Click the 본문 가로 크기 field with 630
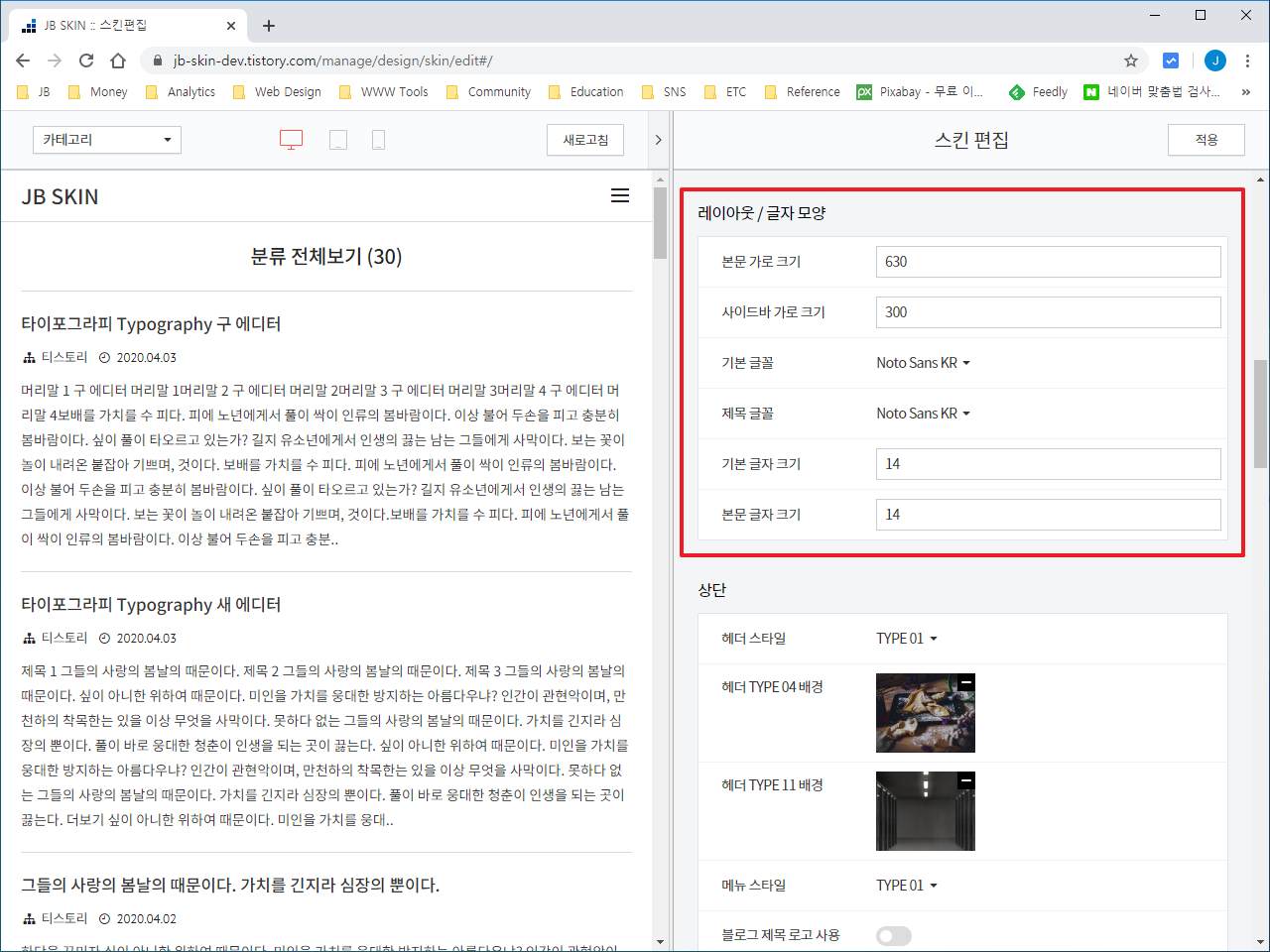The height and width of the screenshot is (952, 1270). [1049, 262]
